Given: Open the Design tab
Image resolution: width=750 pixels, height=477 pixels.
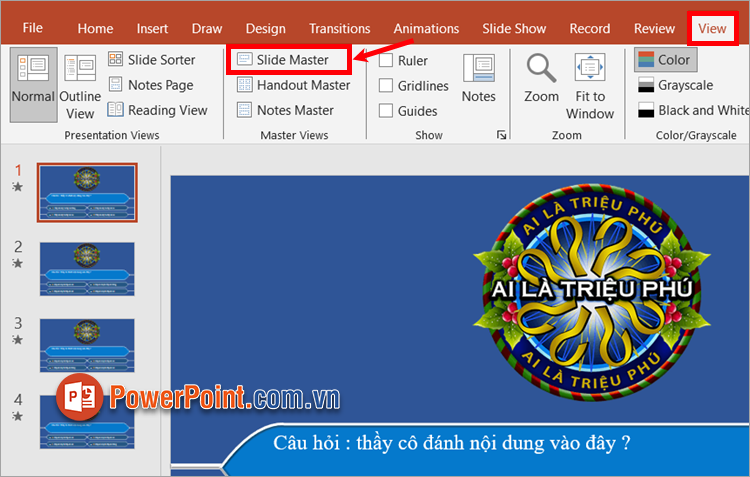Looking at the screenshot, I should [x=265, y=29].
